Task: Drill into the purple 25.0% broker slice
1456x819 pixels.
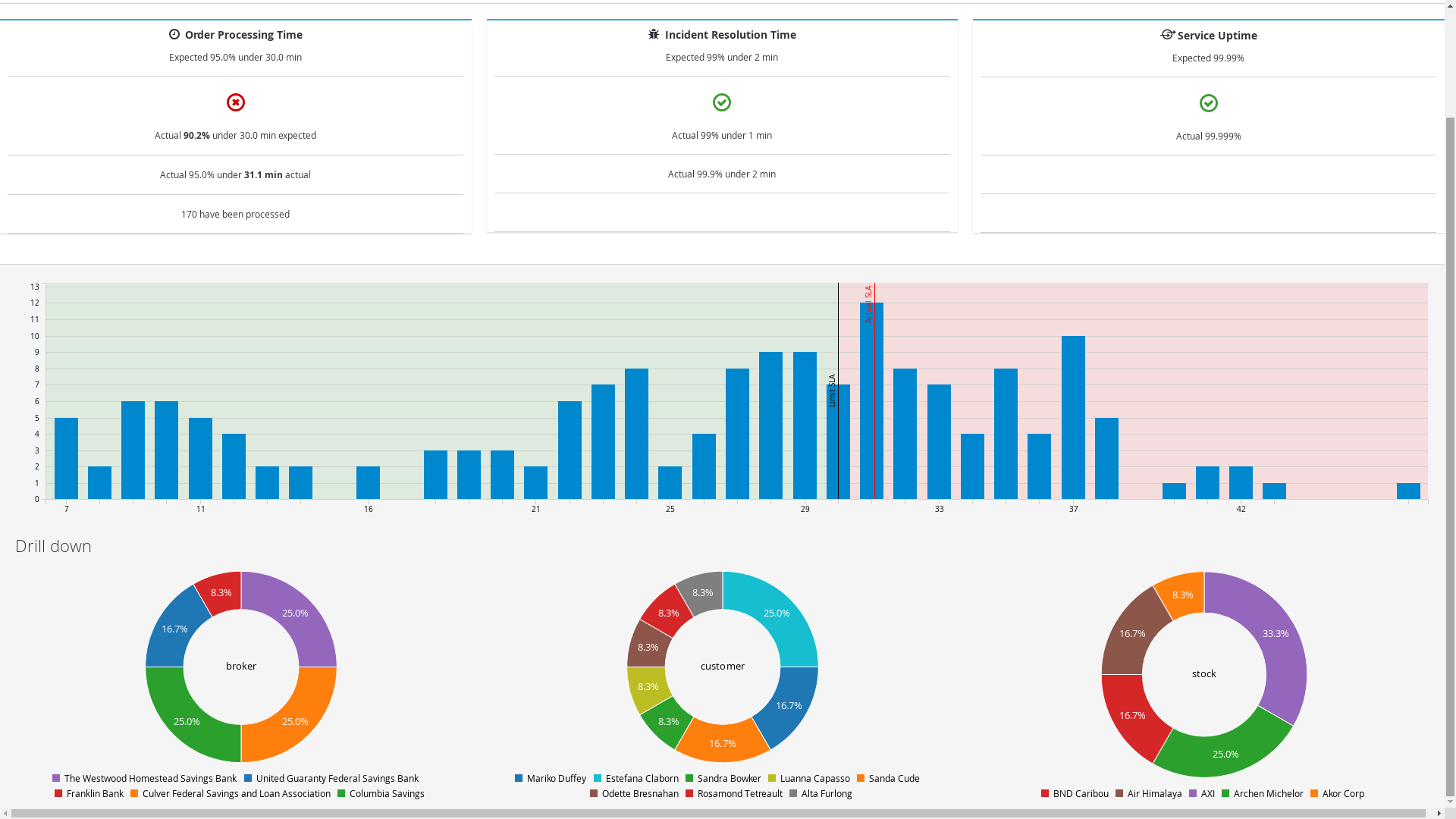Action: tap(296, 613)
